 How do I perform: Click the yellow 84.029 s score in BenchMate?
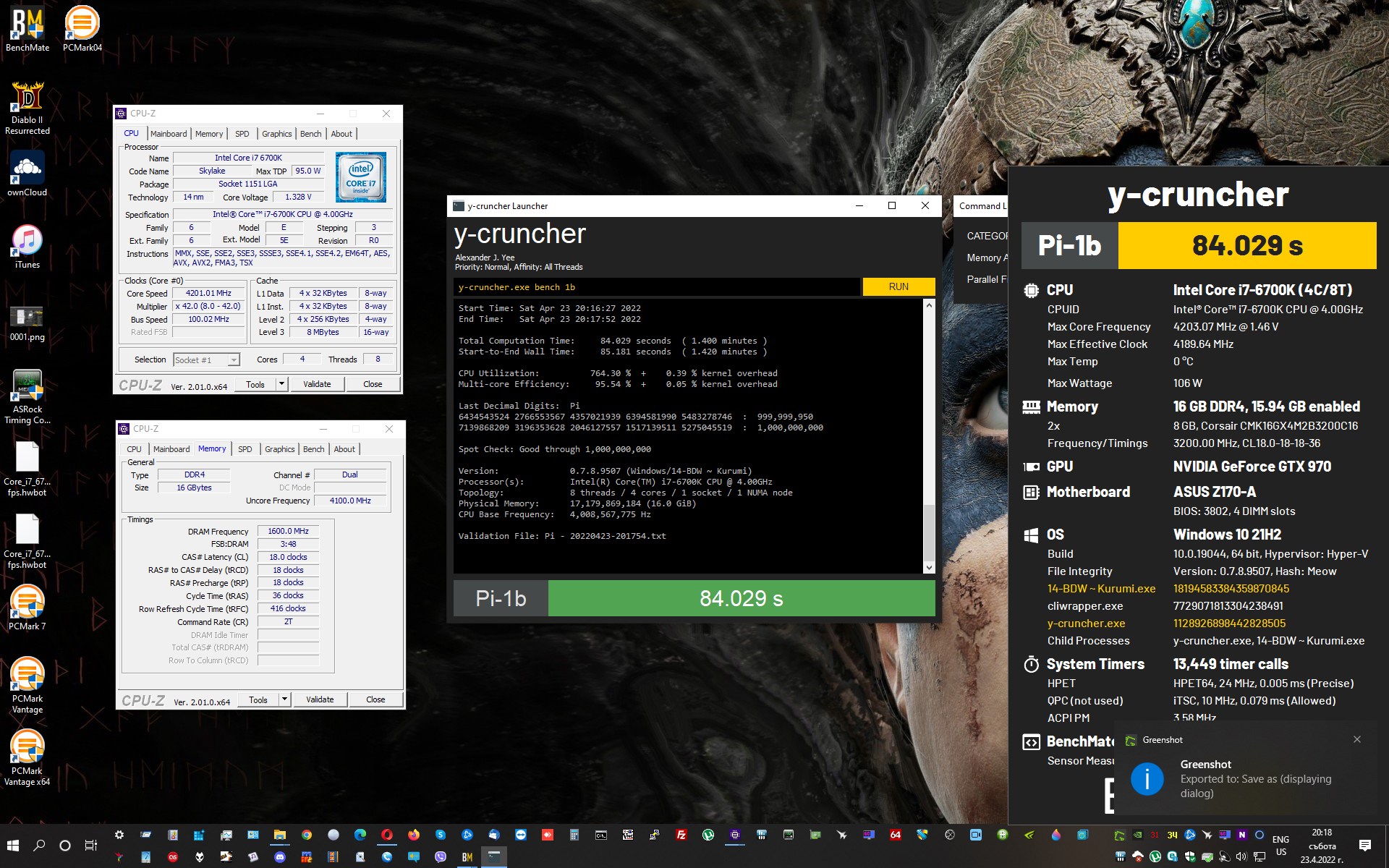click(1247, 245)
